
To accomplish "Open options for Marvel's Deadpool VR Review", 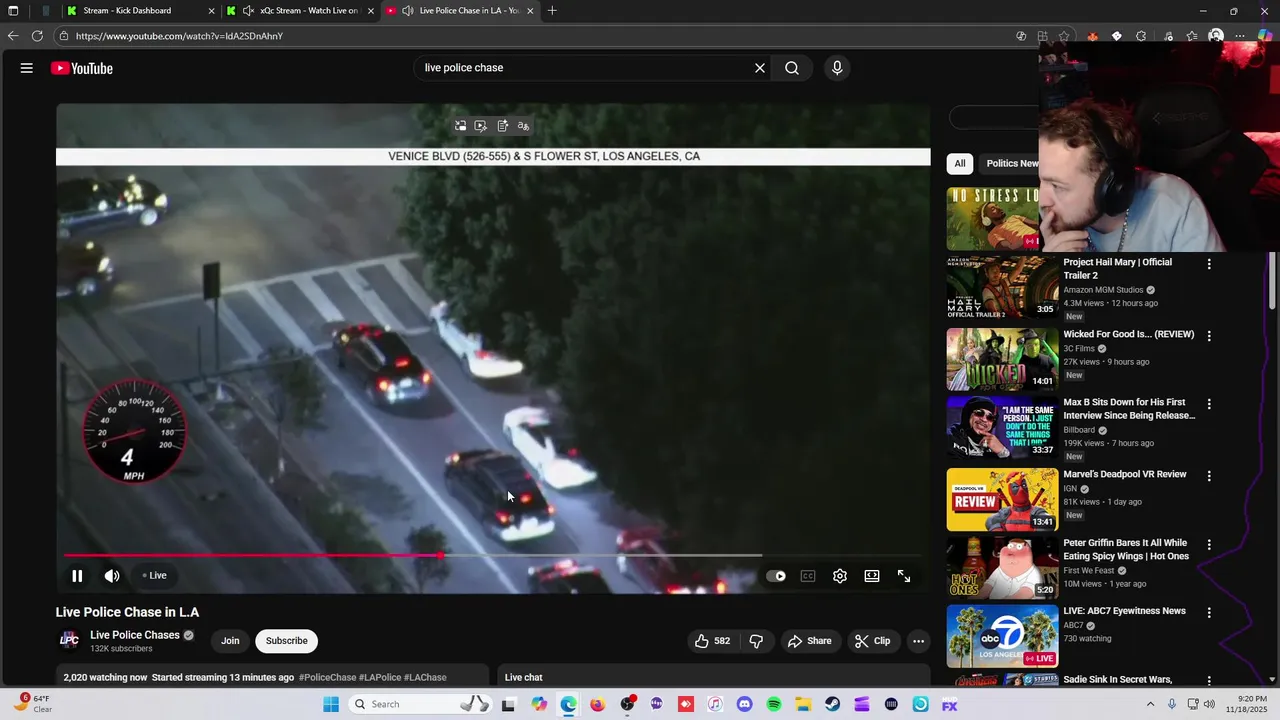I will [1209, 477].
